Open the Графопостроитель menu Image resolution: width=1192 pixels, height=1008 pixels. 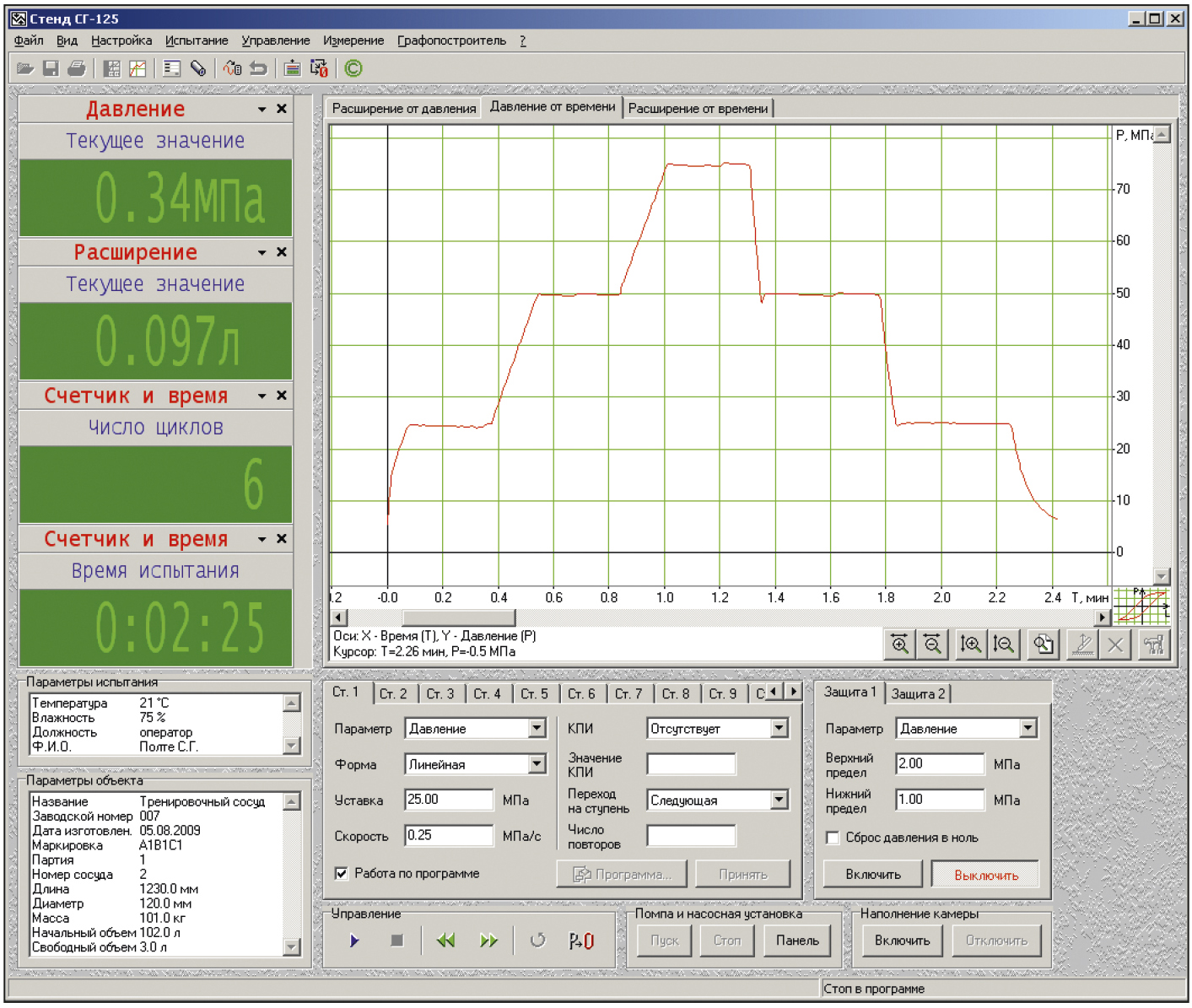452,40
